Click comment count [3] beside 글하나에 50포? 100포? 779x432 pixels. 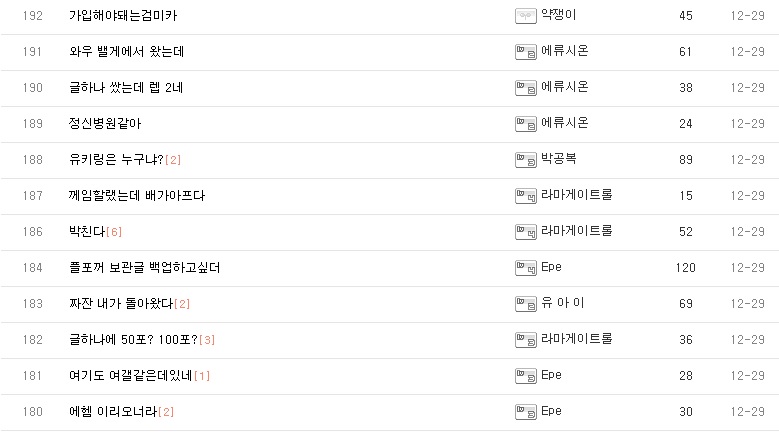[207, 340]
